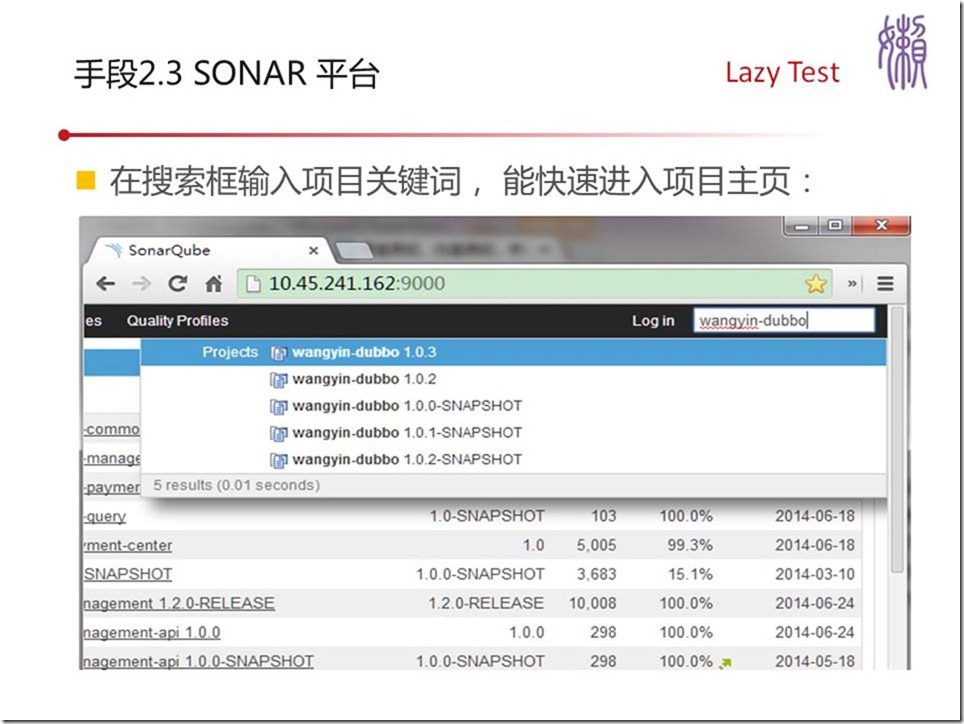
Task: Click the wangyin-dubbo search box
Action: tap(784, 320)
